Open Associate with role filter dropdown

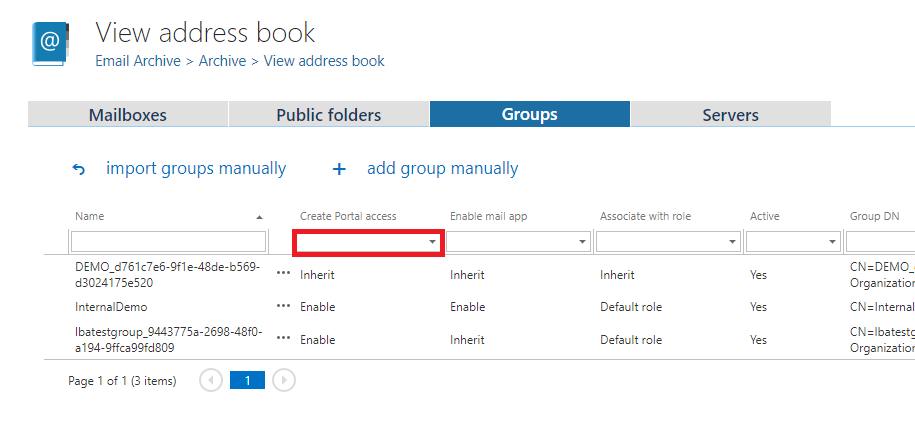point(732,242)
